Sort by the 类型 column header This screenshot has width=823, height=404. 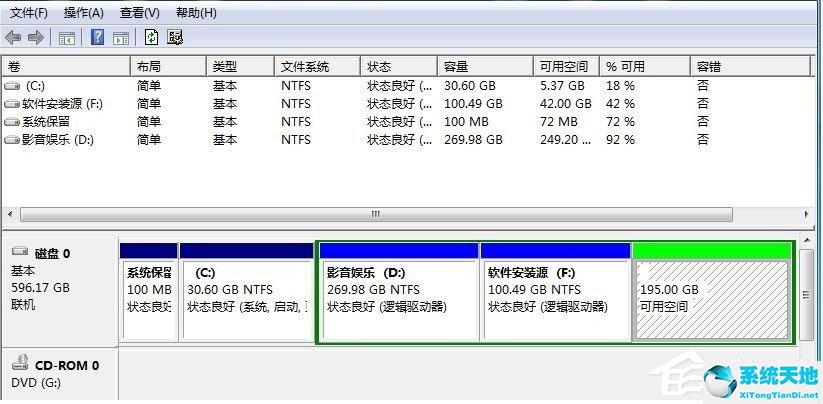[240, 67]
